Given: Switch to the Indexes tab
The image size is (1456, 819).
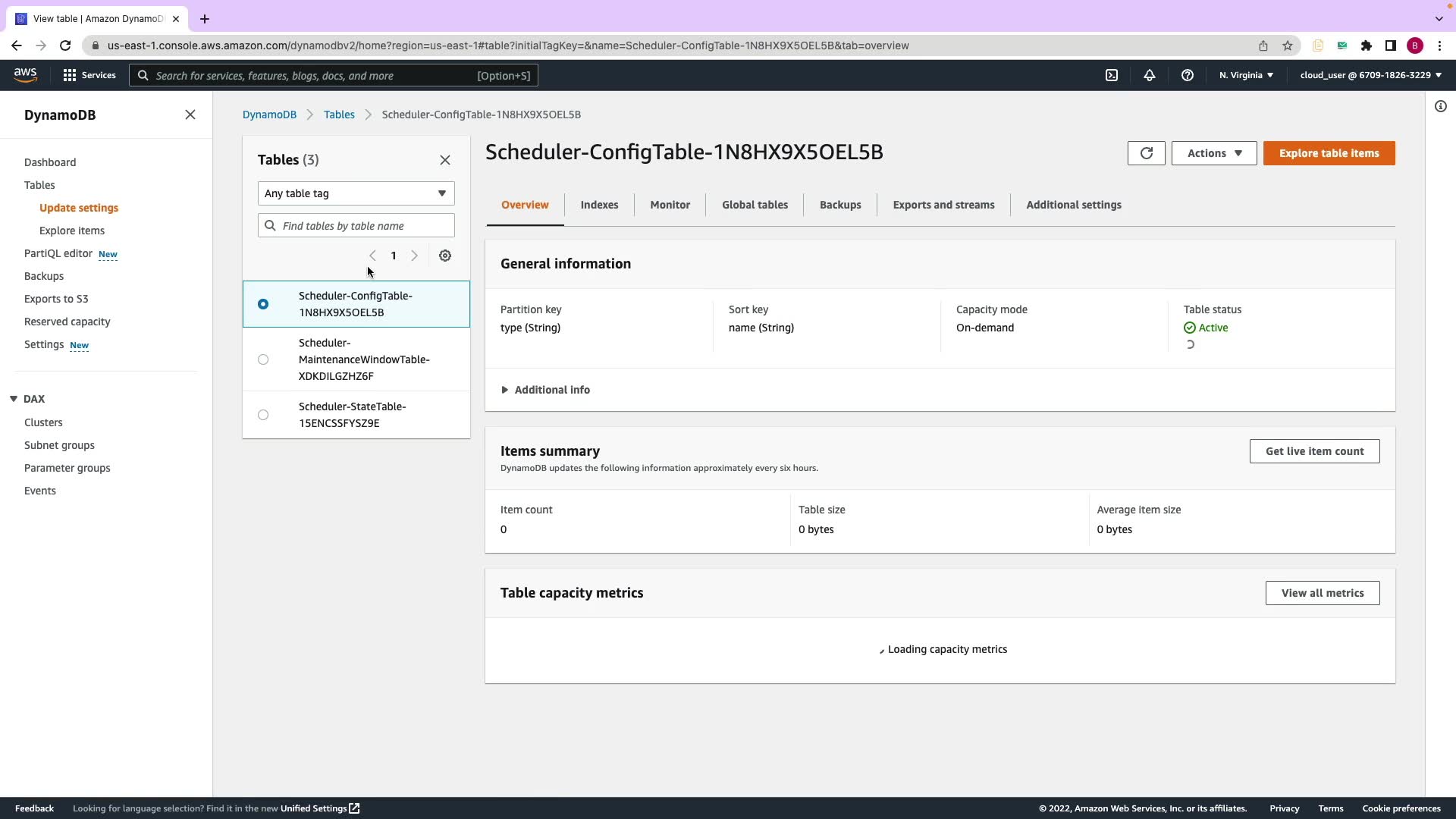Looking at the screenshot, I should click(599, 205).
